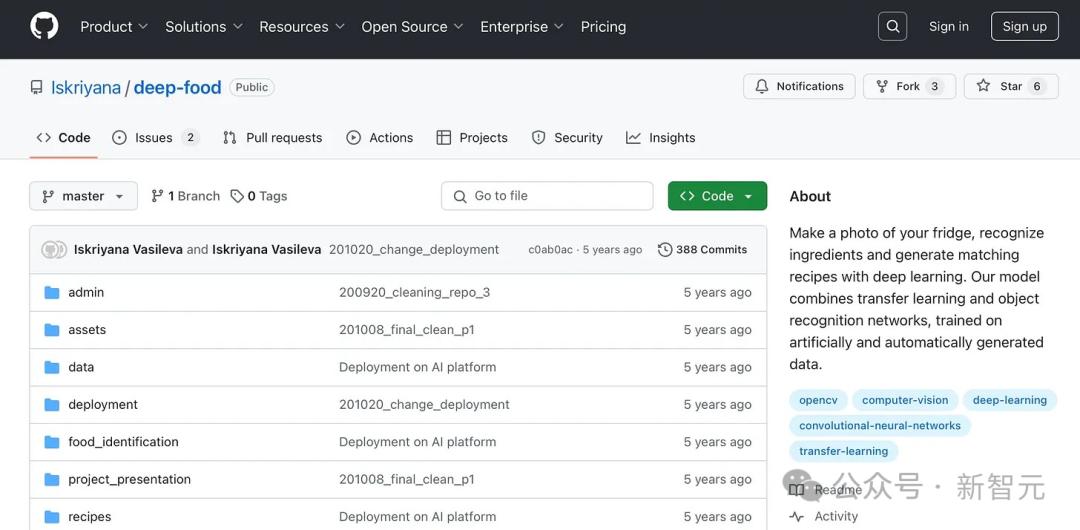This screenshot has width=1080, height=530.
Task: Click the Notifications bell button
Action: [799, 87]
